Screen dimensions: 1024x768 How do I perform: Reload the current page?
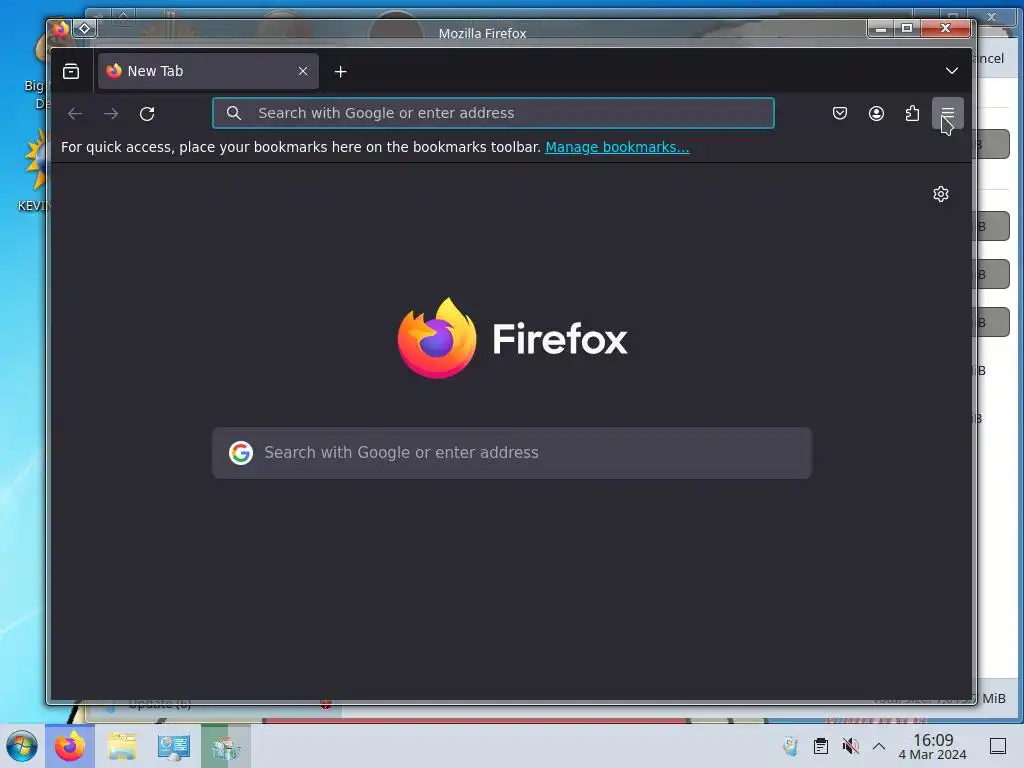click(x=147, y=114)
